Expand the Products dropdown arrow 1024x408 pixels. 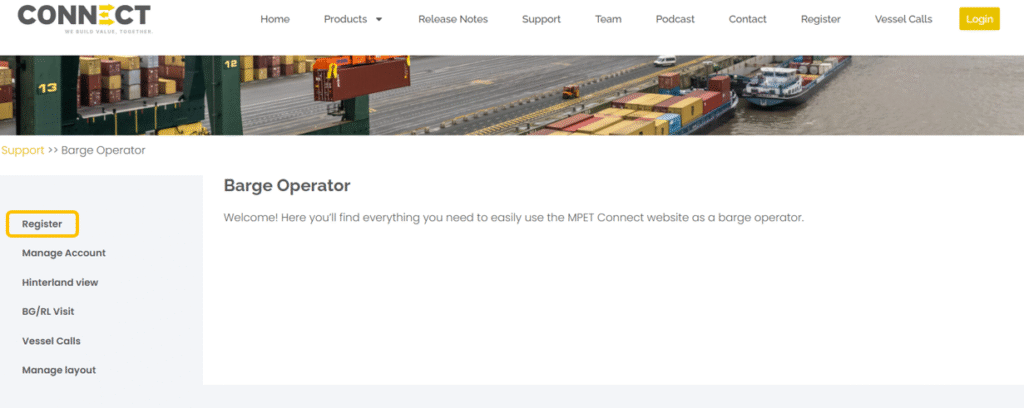[379, 19]
